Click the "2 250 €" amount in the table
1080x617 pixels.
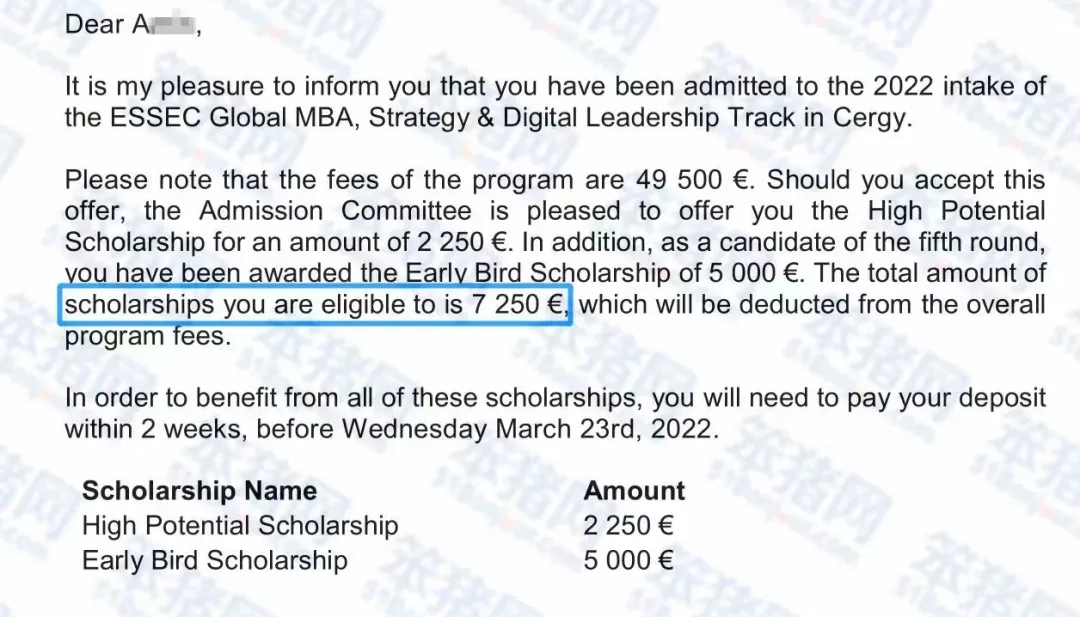coord(628,526)
